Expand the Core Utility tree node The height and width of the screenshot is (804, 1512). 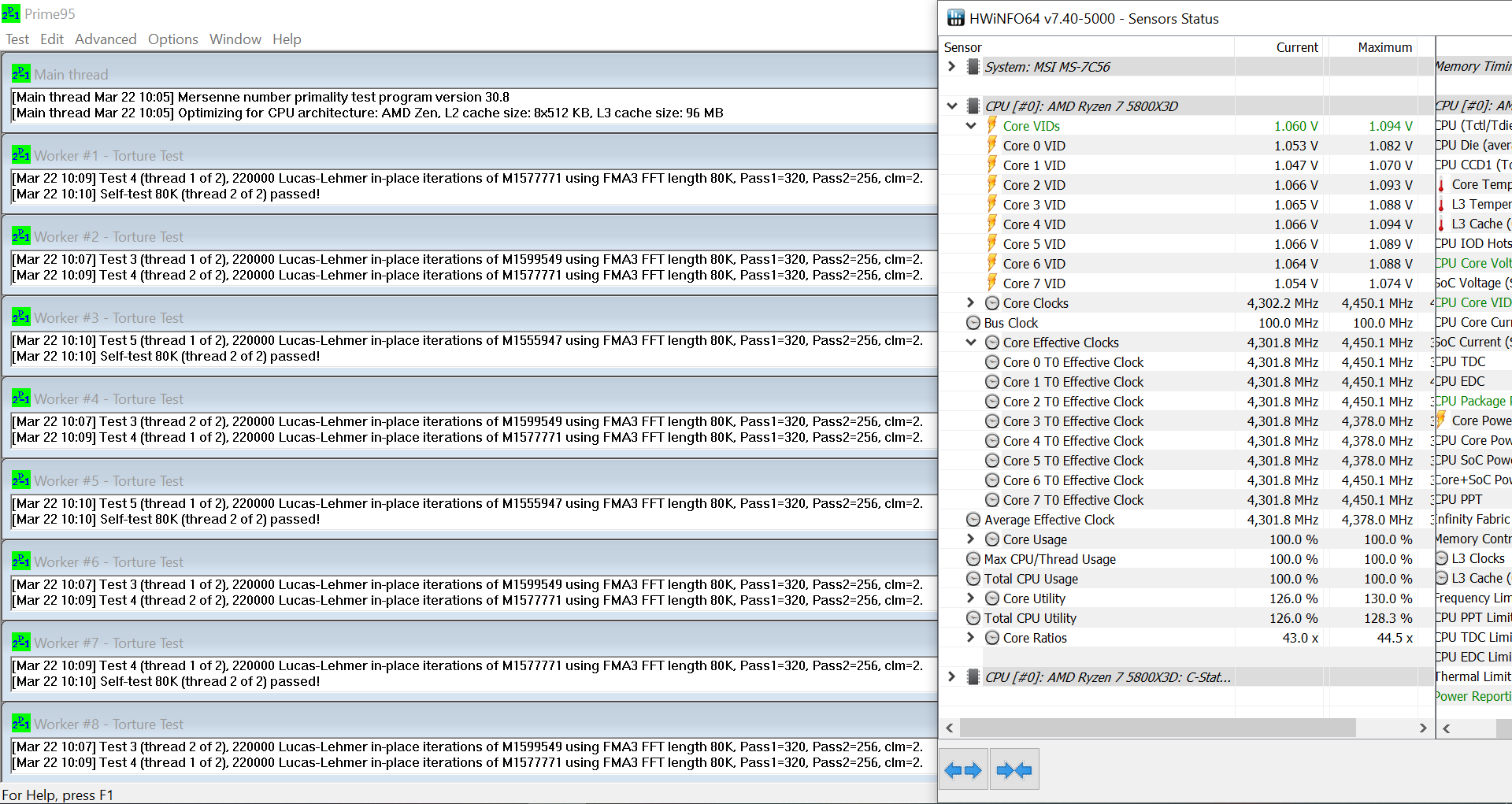coord(971,598)
